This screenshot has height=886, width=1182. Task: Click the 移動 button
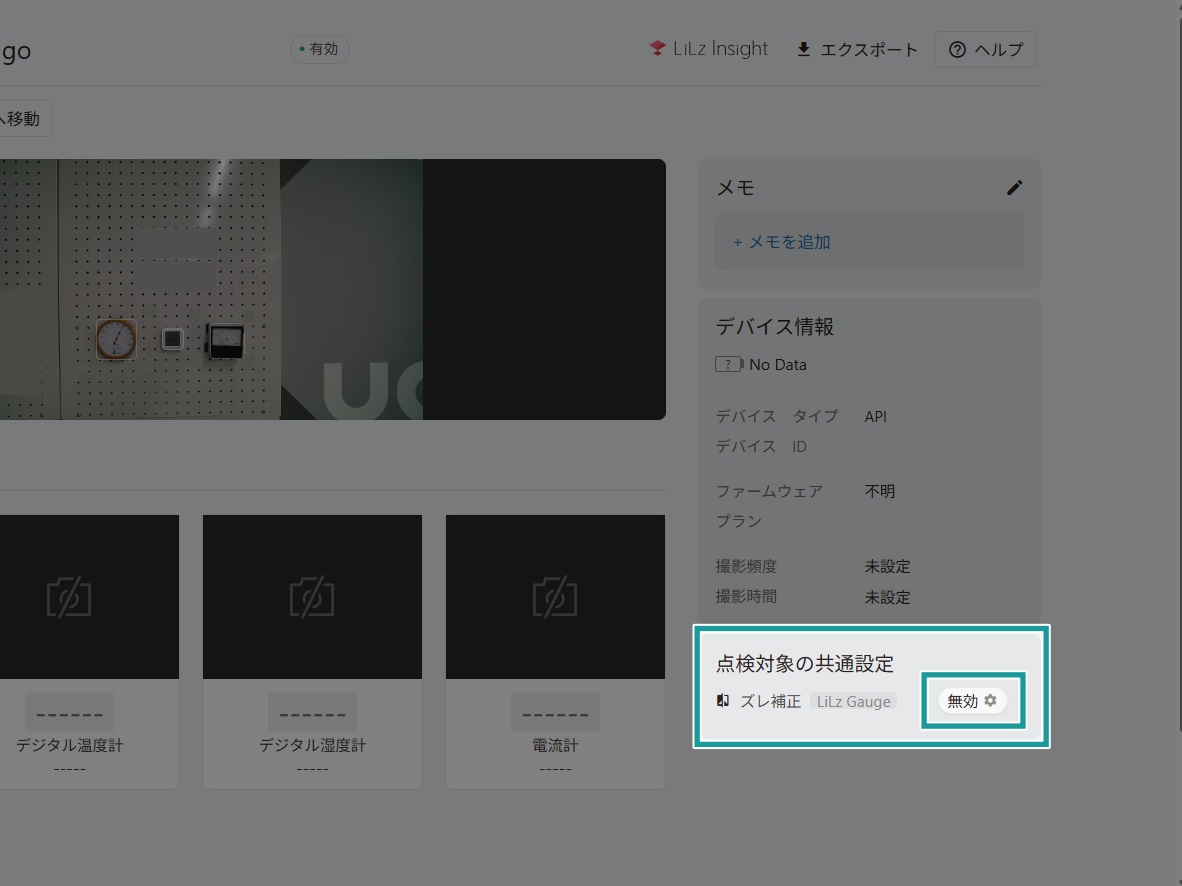(x=25, y=118)
